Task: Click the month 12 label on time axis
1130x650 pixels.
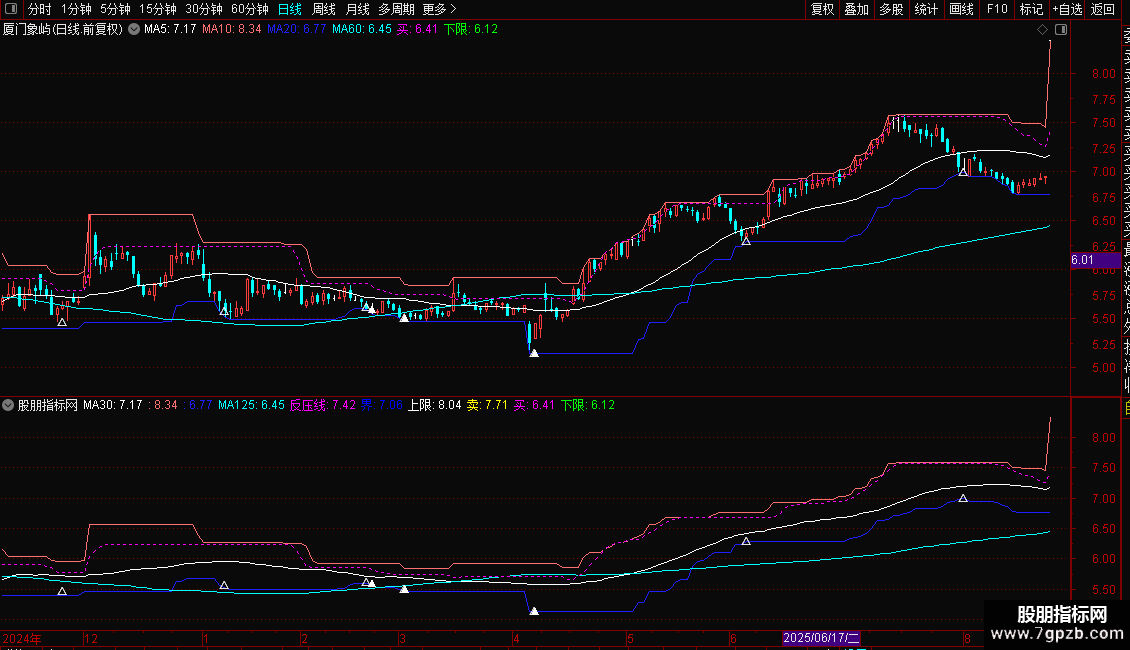Action: (x=92, y=638)
